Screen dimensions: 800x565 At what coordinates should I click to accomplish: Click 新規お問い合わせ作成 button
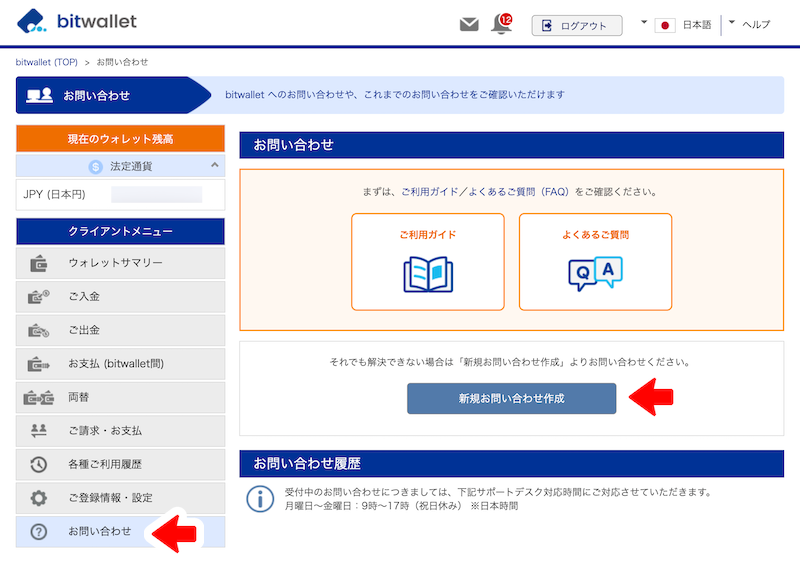click(x=511, y=399)
